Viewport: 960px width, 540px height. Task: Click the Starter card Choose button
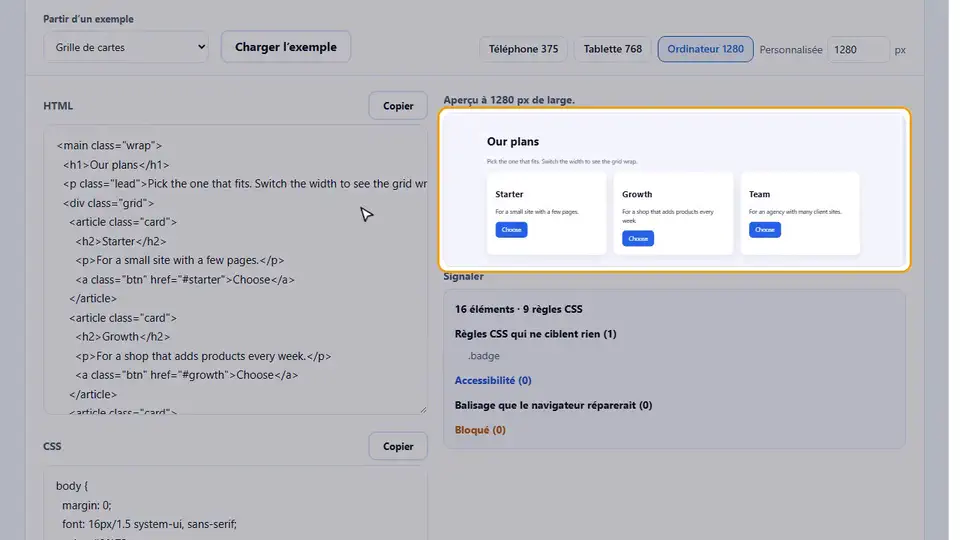(511, 230)
